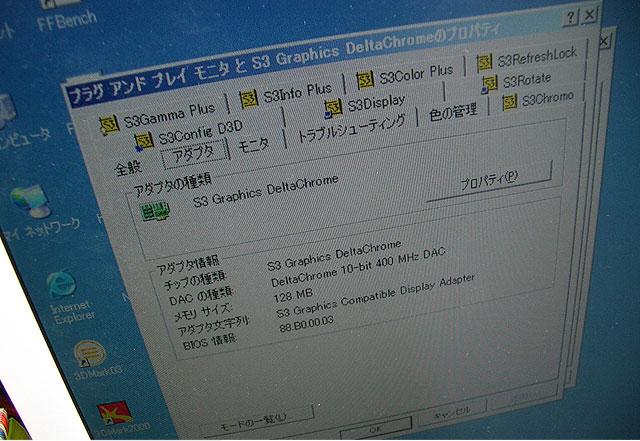Close the DeltaChrome properties dialog
Viewport: 640px width, 441px height.
pyautogui.click(x=589, y=15)
